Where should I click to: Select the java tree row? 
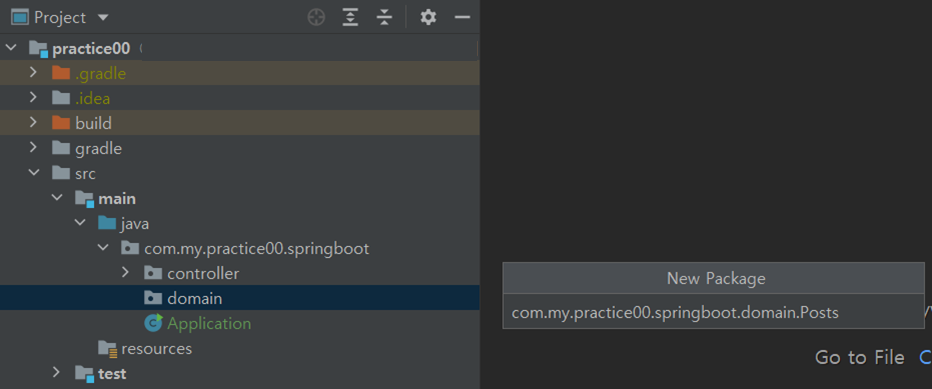coord(240,223)
